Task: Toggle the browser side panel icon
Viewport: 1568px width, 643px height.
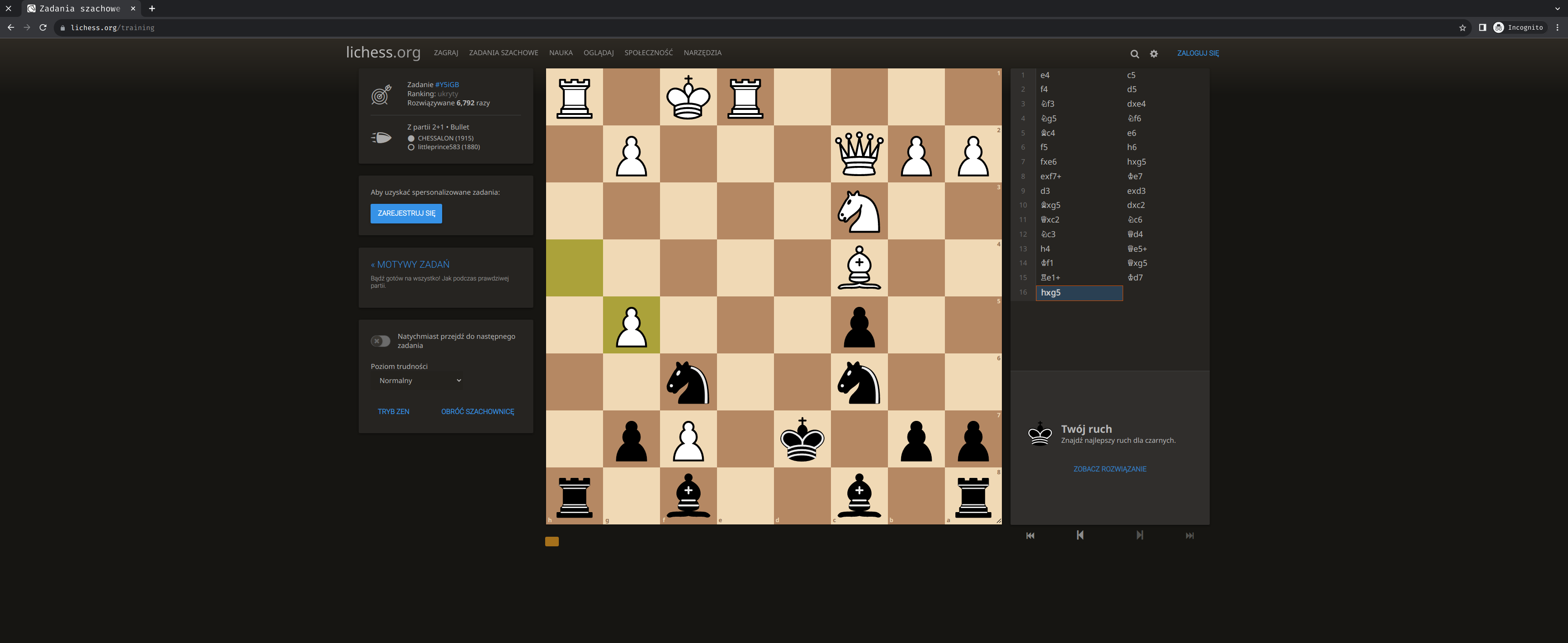Action: (x=1483, y=27)
